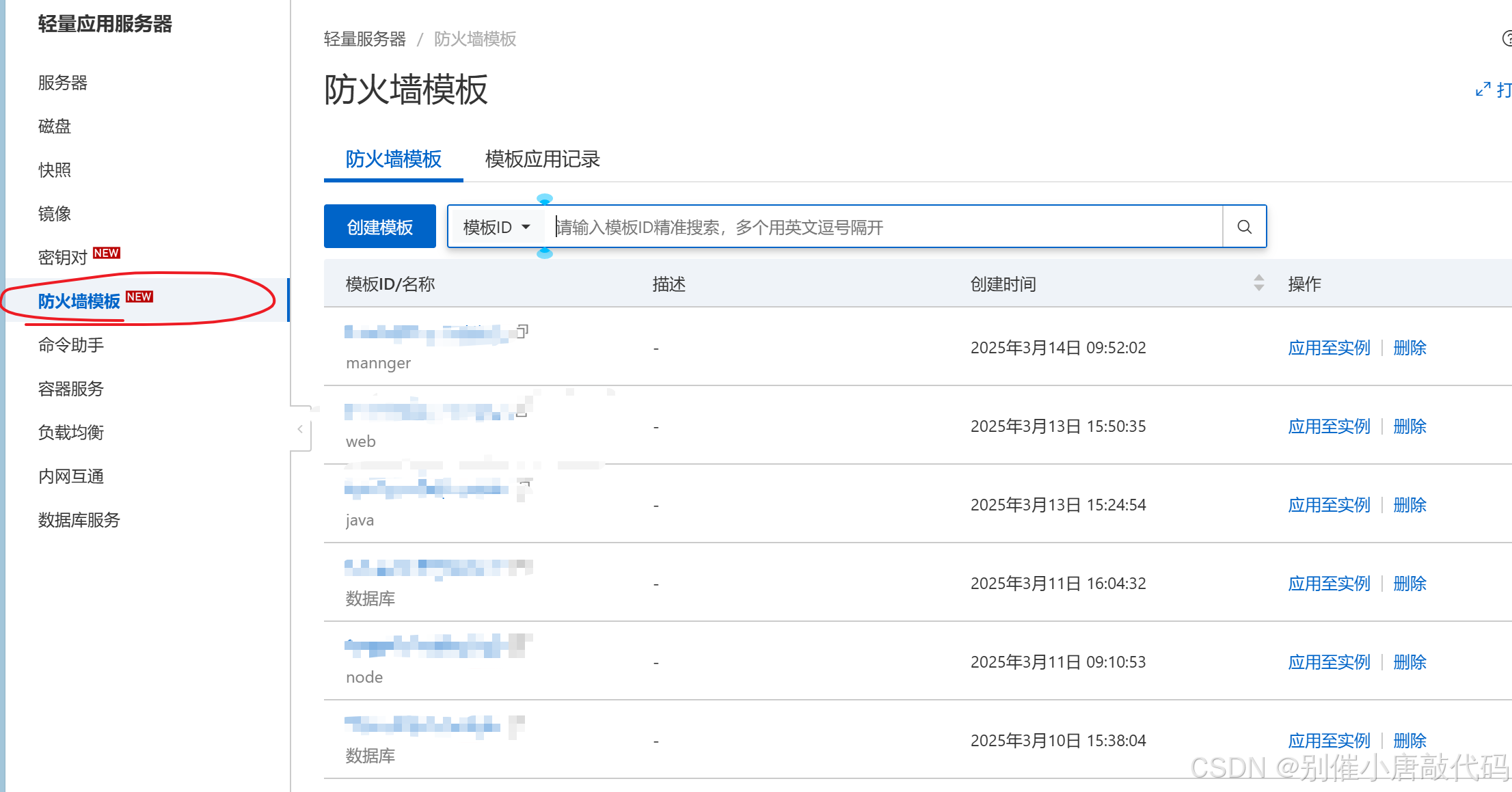Open the 模板ID search type dropdown
This screenshot has width=1512, height=792.
pyautogui.click(x=496, y=227)
